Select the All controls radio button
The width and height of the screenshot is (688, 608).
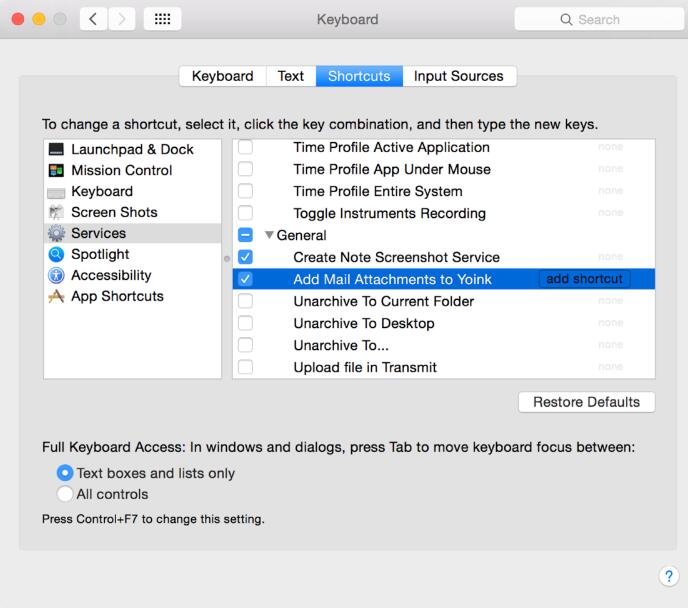click(64, 494)
